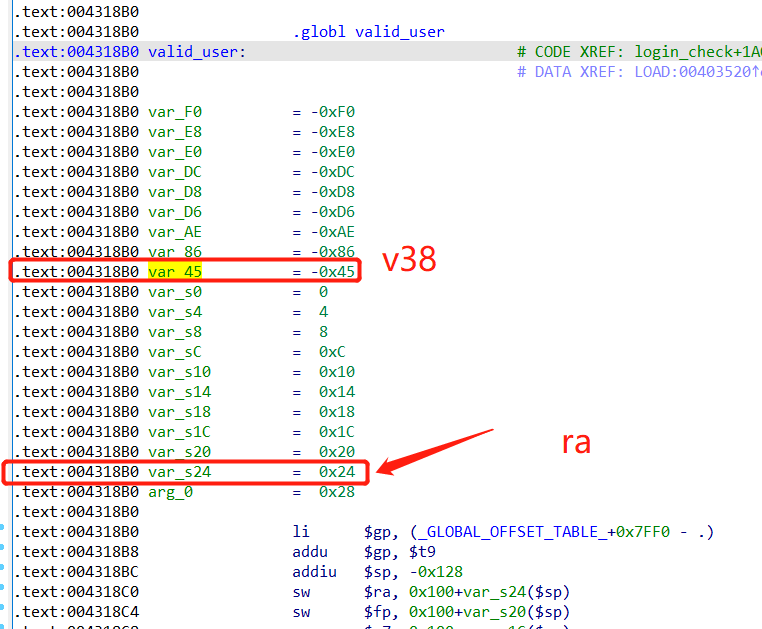Image resolution: width=762 pixels, height=629 pixels.
Task: Select the var_s1C variable name
Action: click(x=179, y=432)
